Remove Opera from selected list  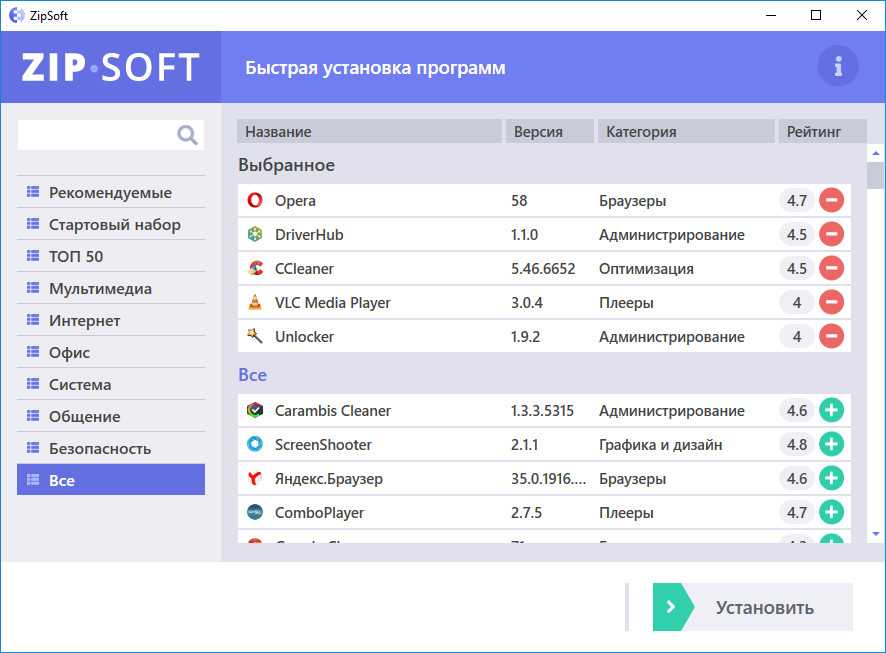pos(831,201)
